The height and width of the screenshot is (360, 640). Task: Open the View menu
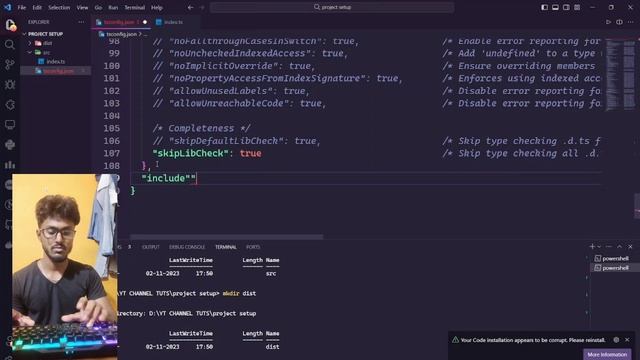82,7
